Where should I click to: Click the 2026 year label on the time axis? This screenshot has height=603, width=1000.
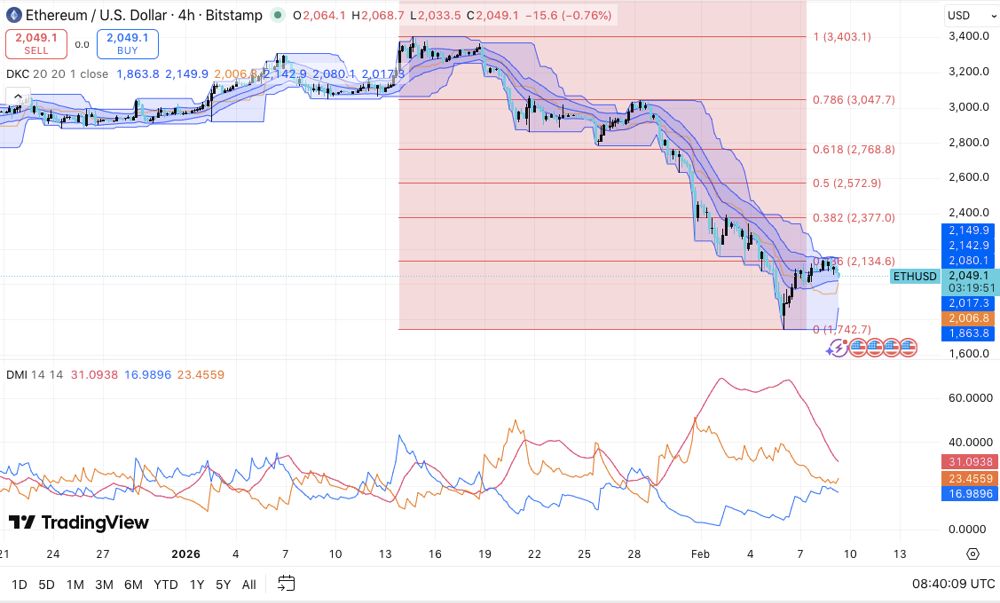(186, 554)
